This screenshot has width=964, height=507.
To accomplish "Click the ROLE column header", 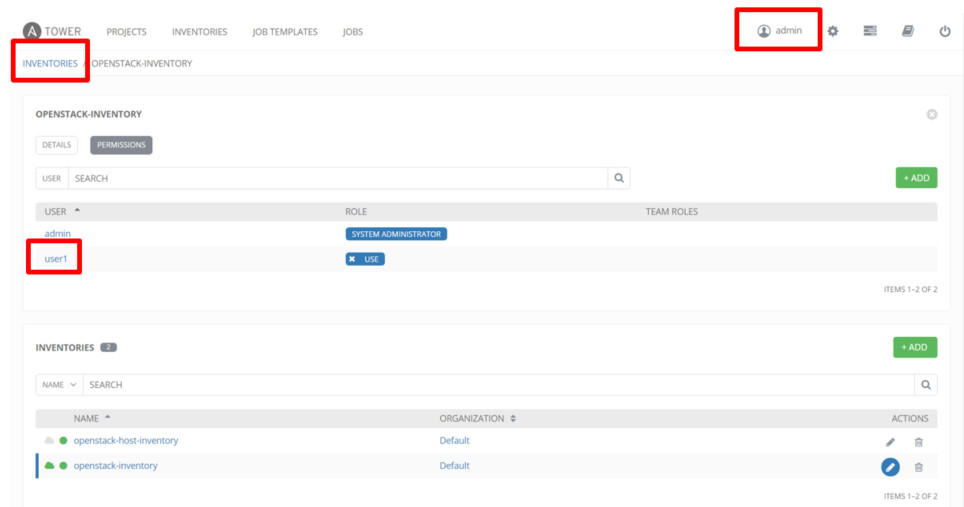I will coord(356,211).
